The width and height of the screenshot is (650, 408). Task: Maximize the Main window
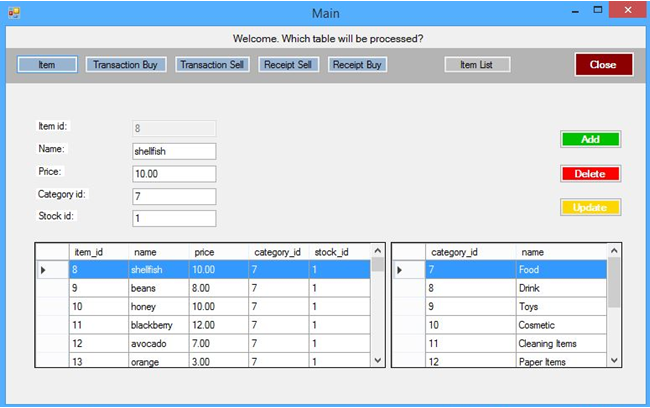click(598, 10)
